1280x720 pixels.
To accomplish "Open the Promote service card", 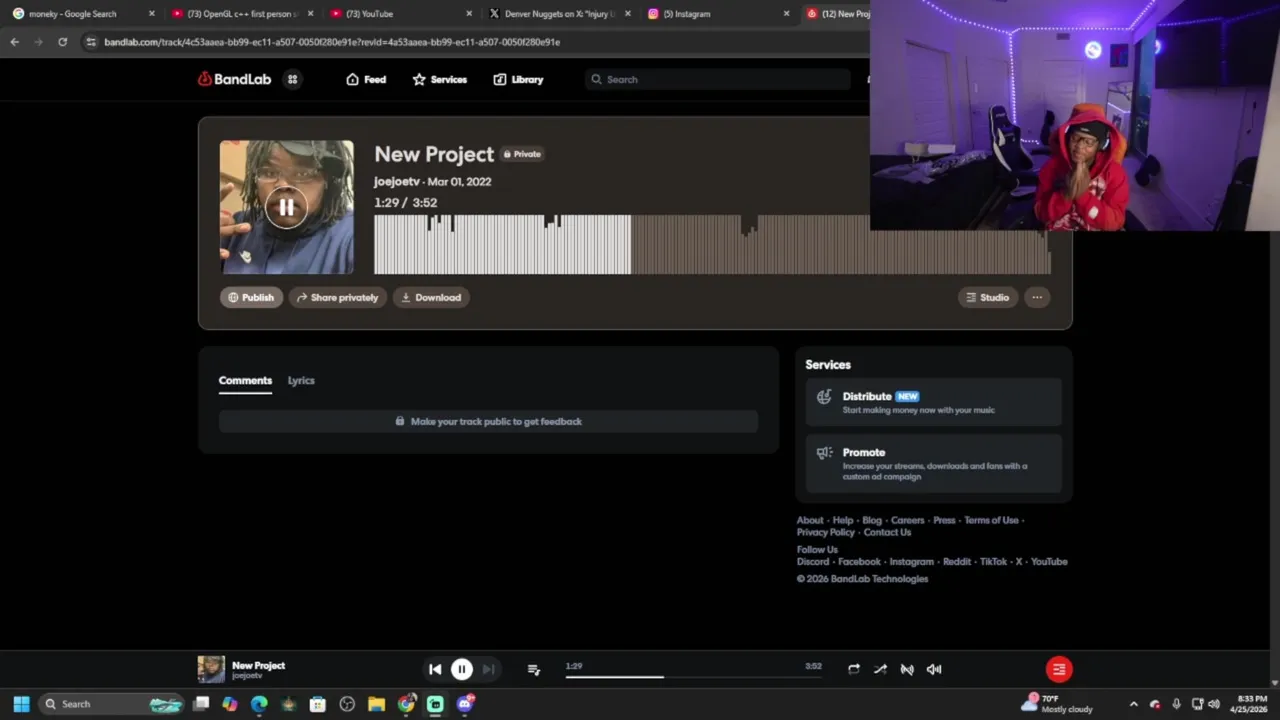I will [x=934, y=463].
